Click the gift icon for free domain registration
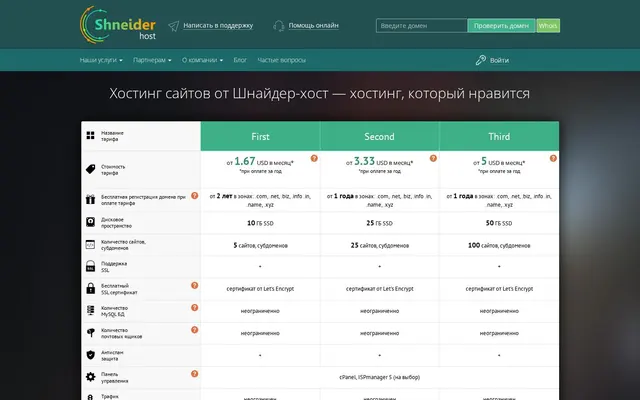Viewport: 640px width, 400px height. coord(91,200)
